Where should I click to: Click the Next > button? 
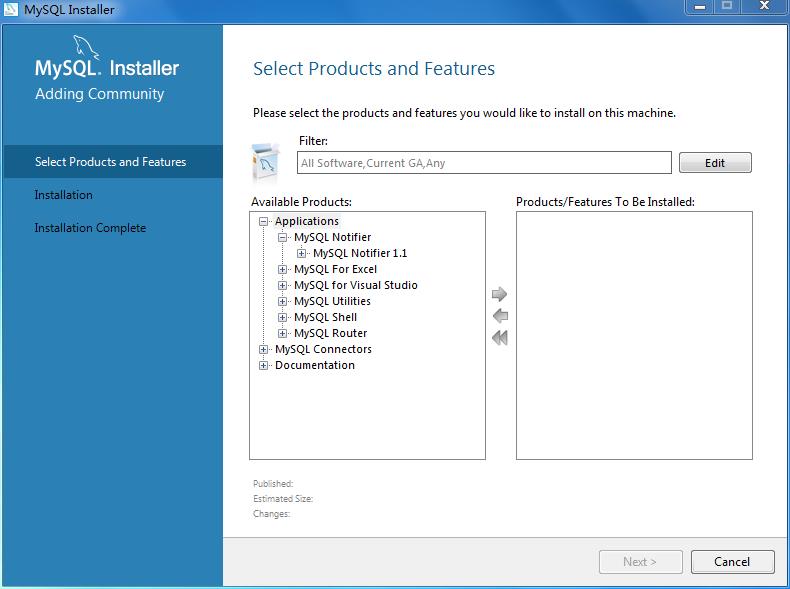pyautogui.click(x=640, y=562)
